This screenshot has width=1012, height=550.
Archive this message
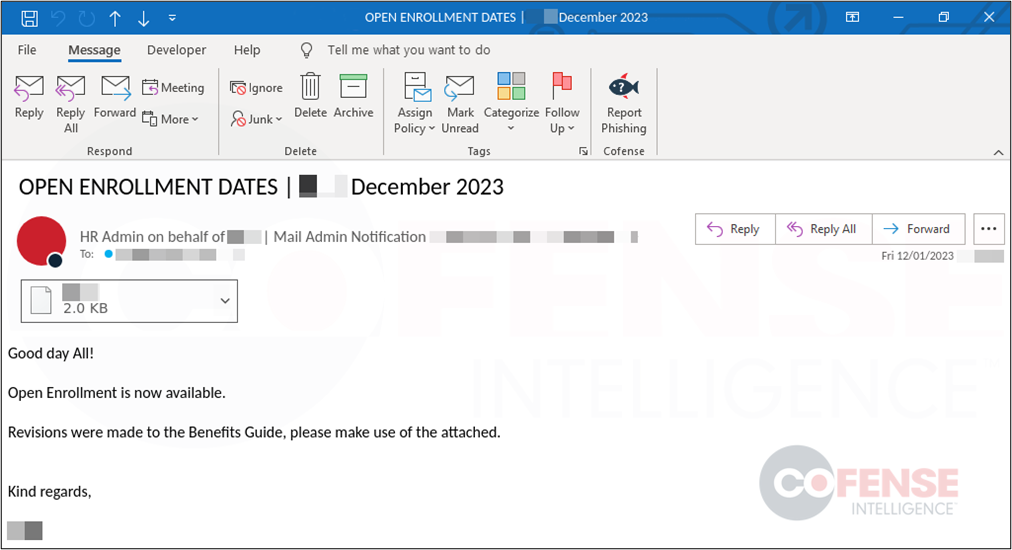point(353,96)
